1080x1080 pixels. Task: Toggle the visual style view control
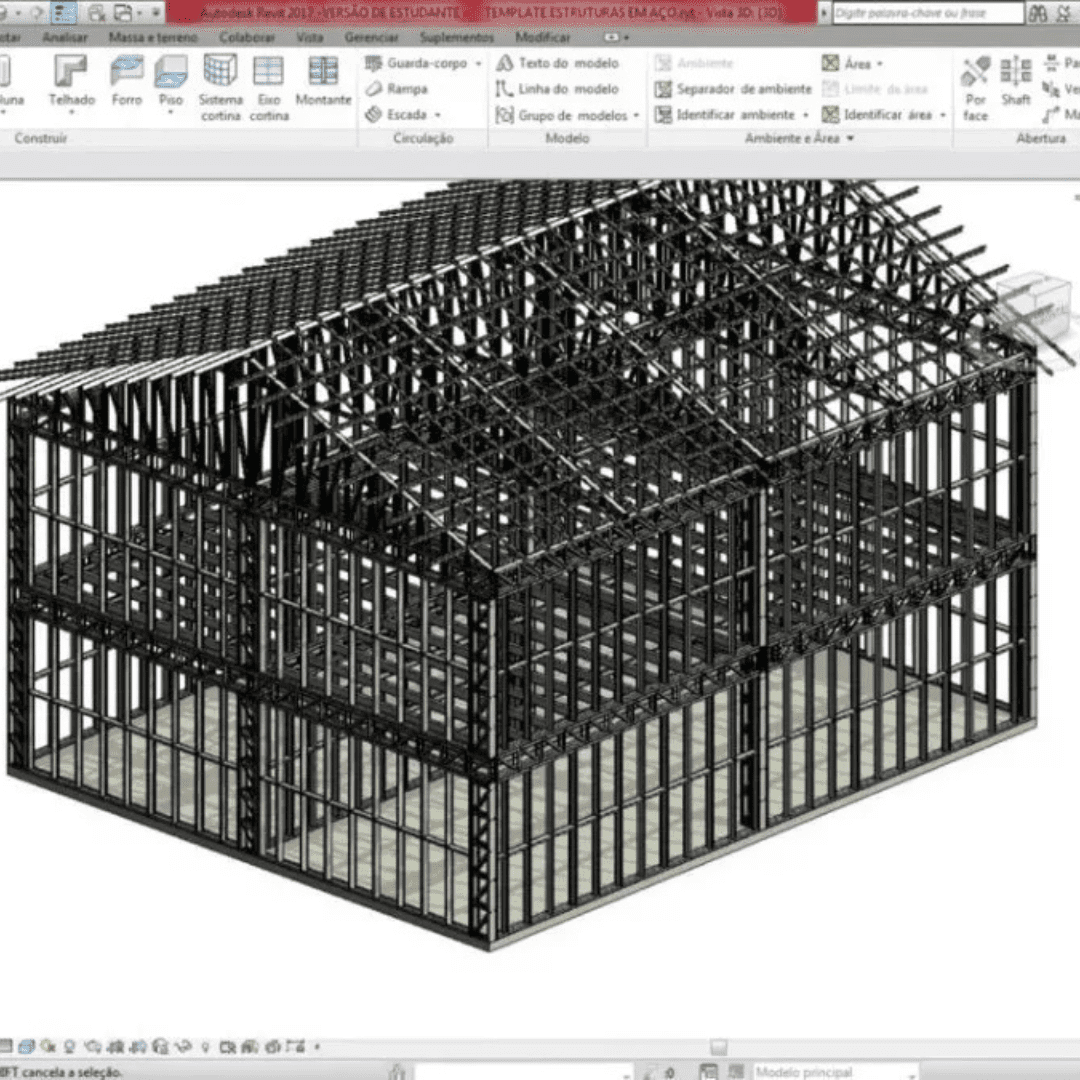click(x=27, y=1047)
